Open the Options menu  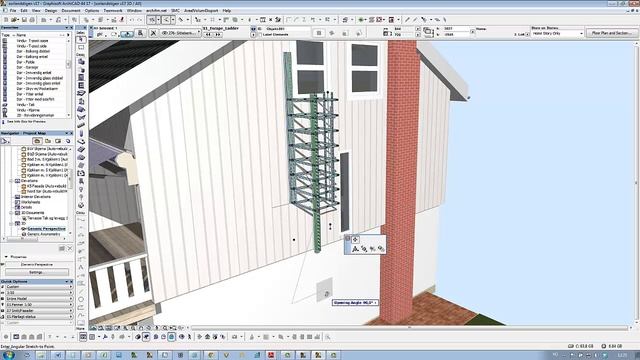[x=92, y=11]
